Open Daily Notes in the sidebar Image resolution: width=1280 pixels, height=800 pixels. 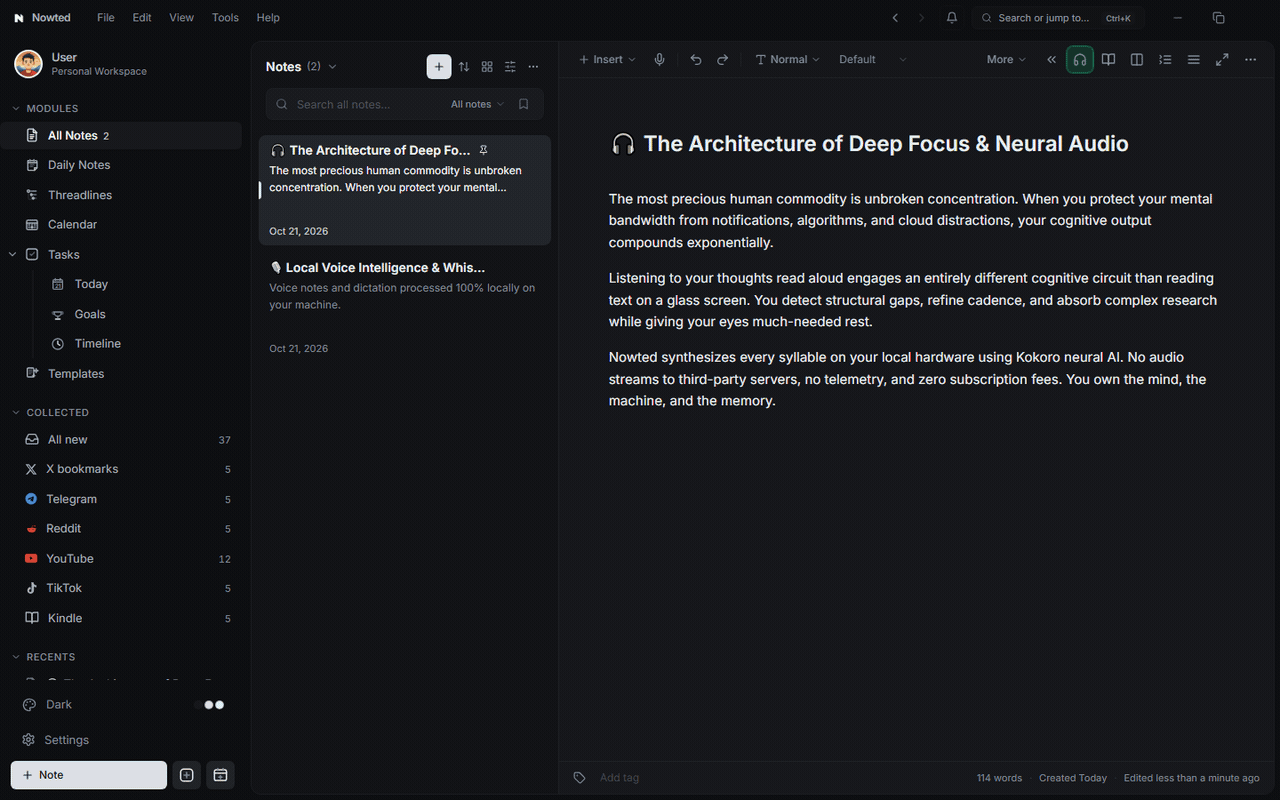121,165
